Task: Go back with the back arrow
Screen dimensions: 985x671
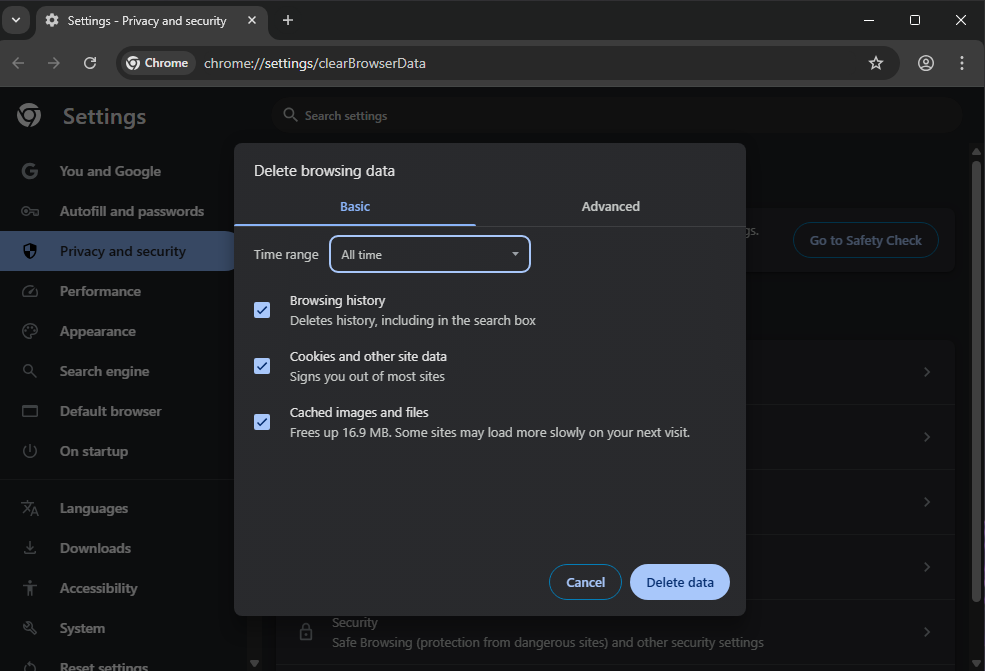Action: (x=18, y=63)
